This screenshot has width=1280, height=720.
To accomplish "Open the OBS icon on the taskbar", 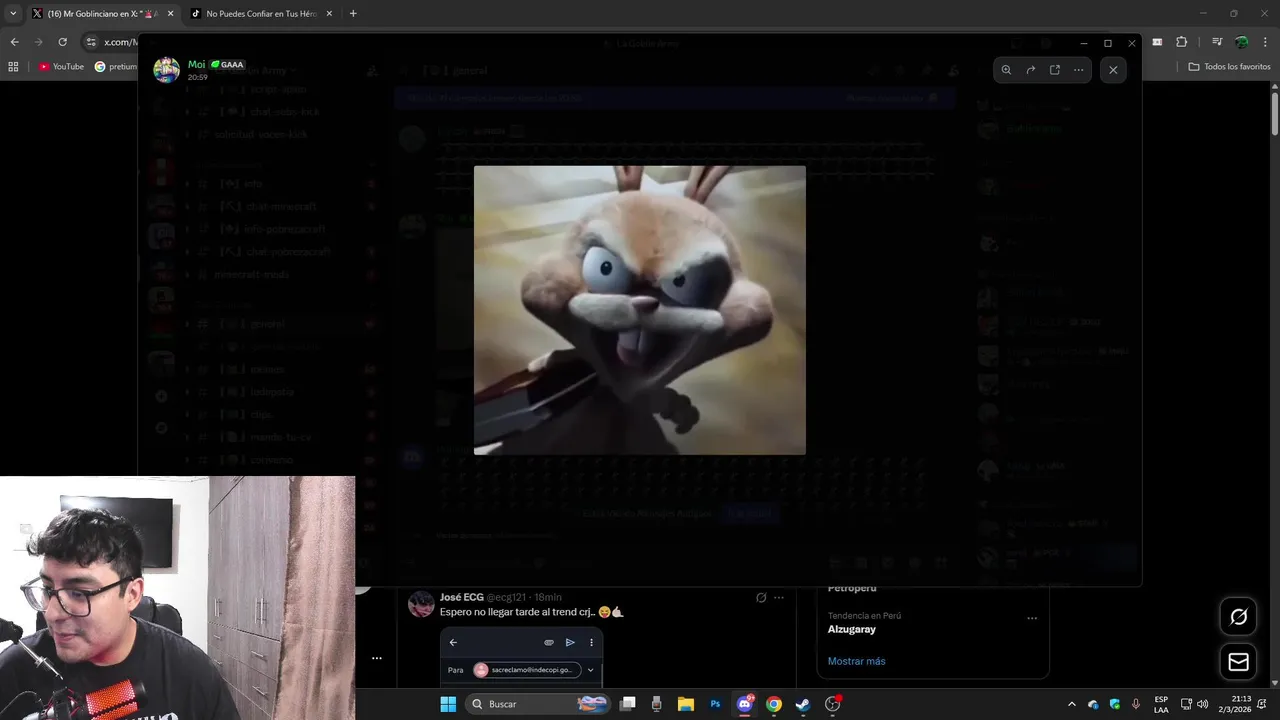I will (832, 704).
